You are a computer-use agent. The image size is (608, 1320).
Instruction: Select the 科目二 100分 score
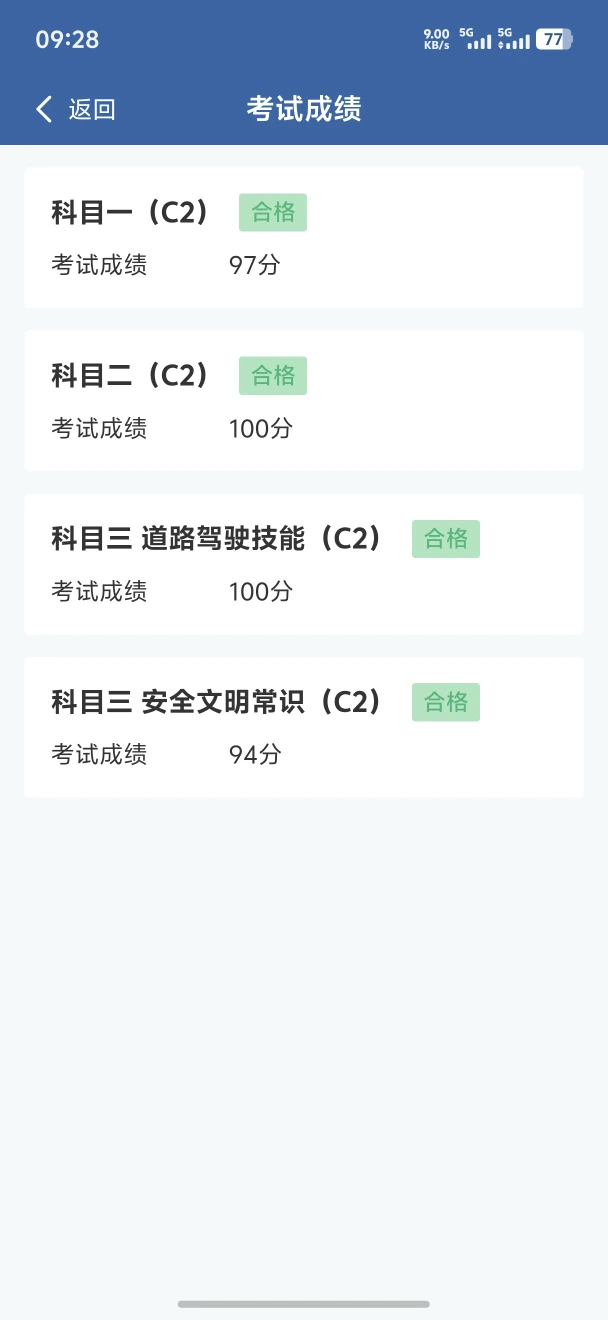coord(261,428)
